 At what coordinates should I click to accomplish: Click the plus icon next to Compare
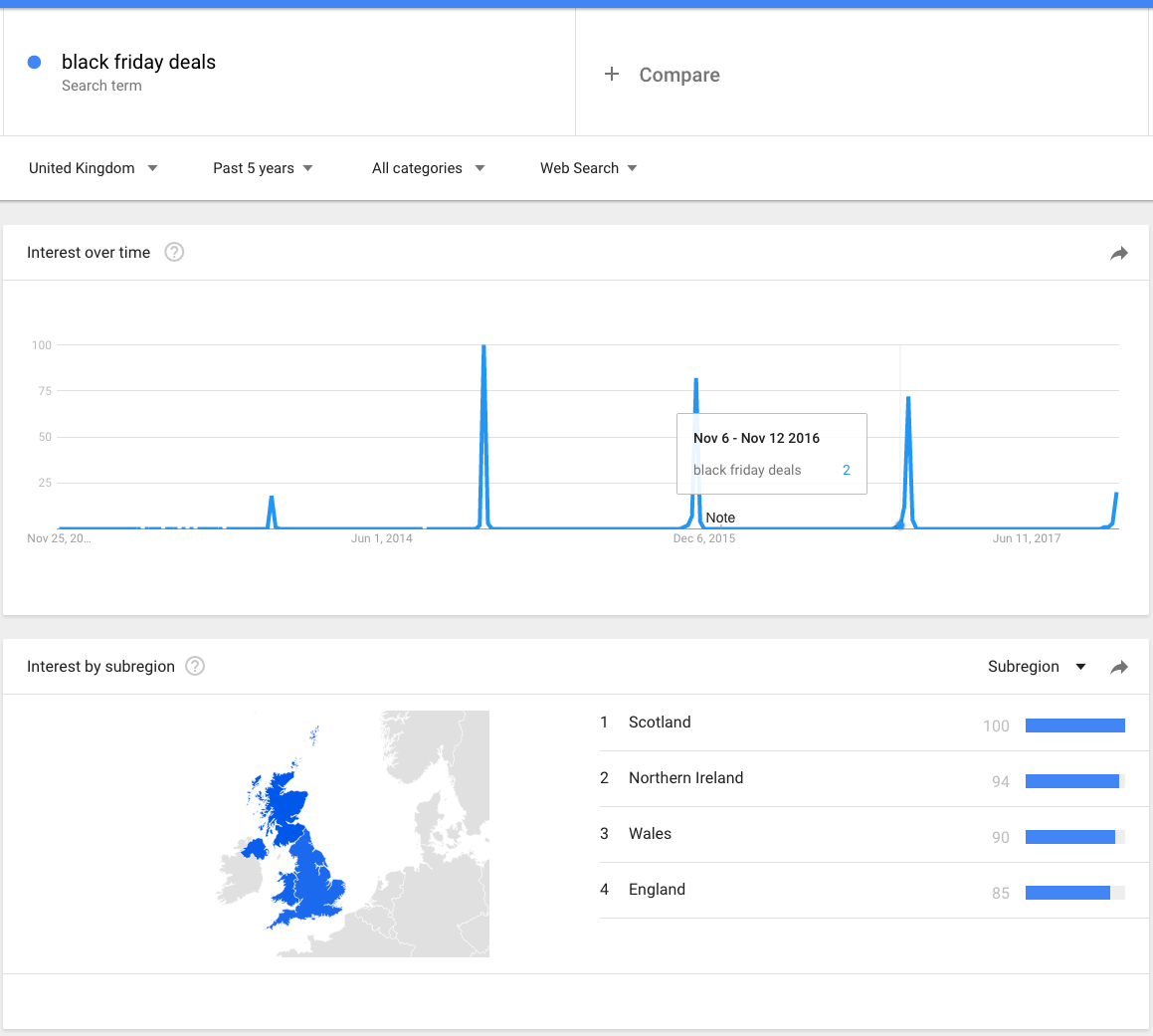point(612,75)
